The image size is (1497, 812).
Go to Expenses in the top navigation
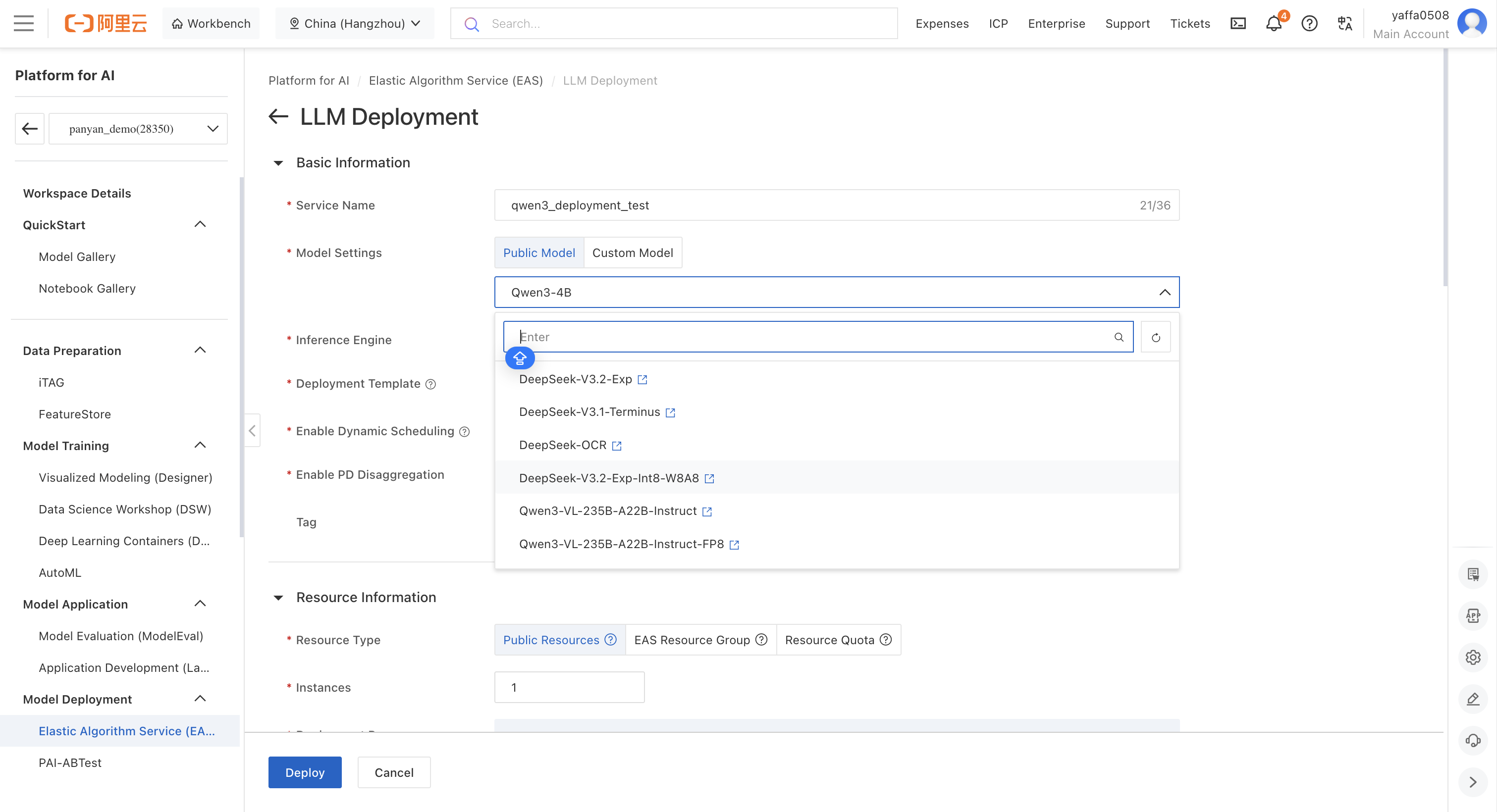click(x=942, y=23)
